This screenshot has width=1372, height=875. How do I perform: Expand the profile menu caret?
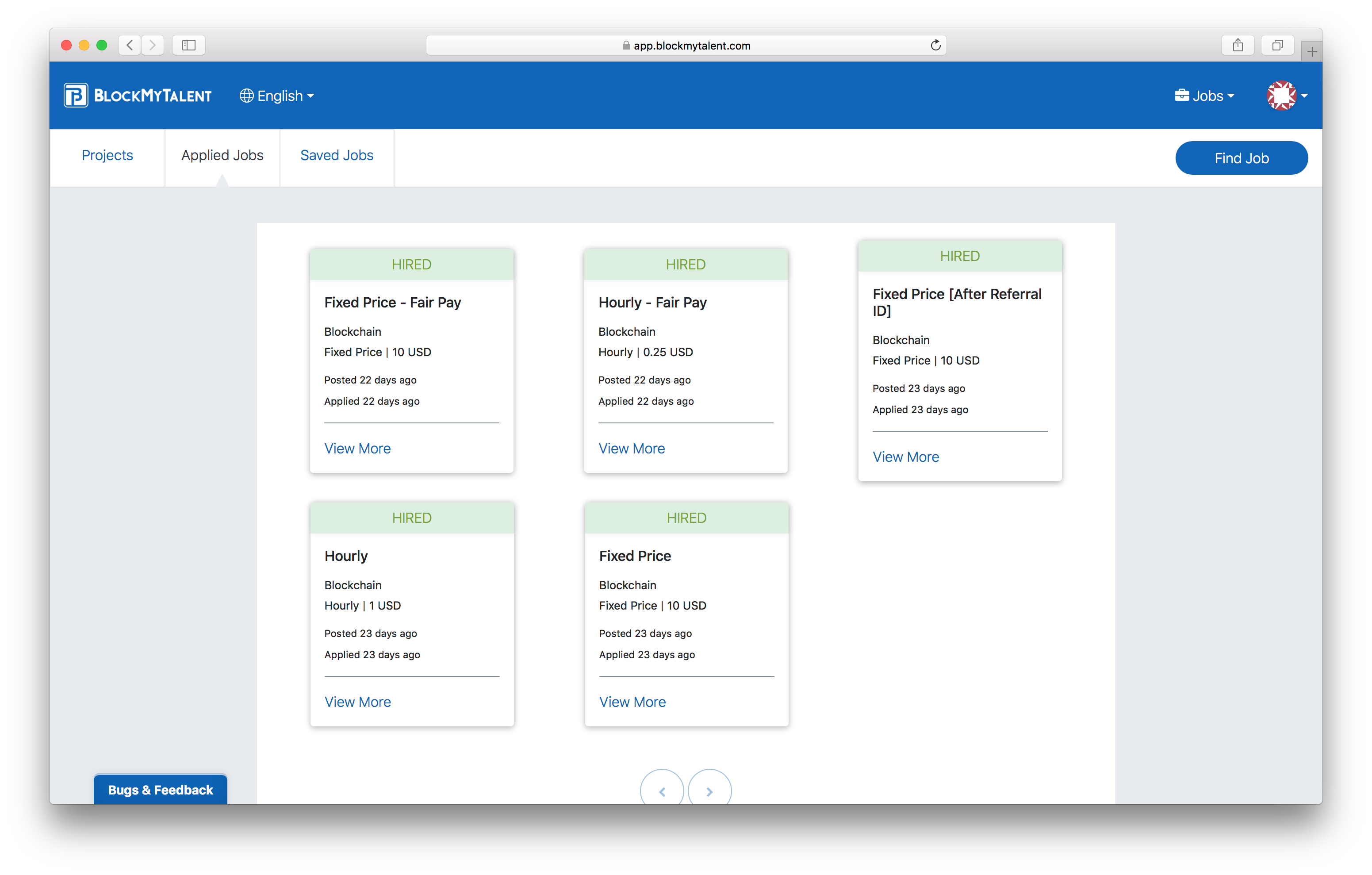pyautogui.click(x=1304, y=96)
